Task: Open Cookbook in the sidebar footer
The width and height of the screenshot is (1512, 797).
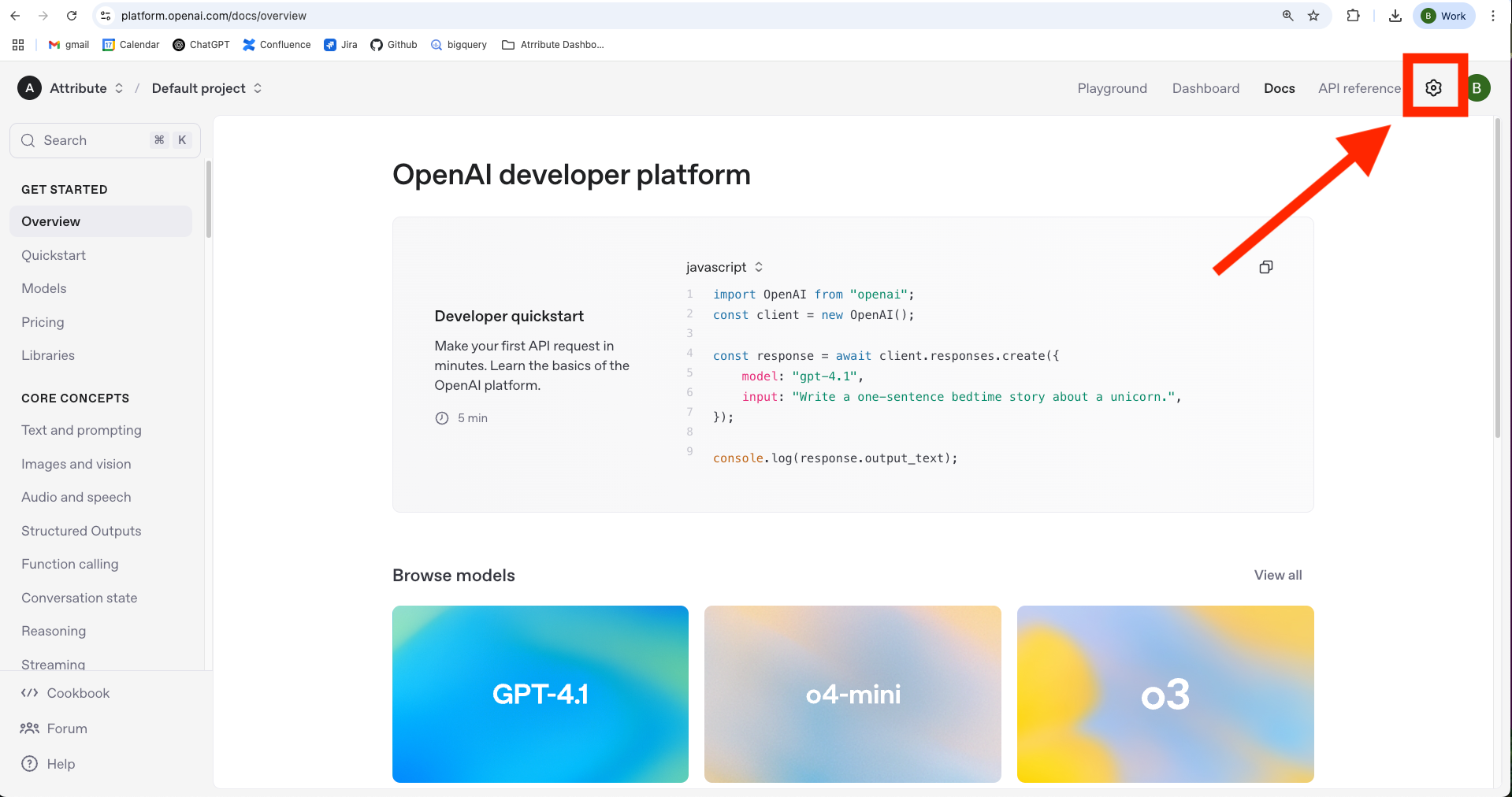Action: 65,693
